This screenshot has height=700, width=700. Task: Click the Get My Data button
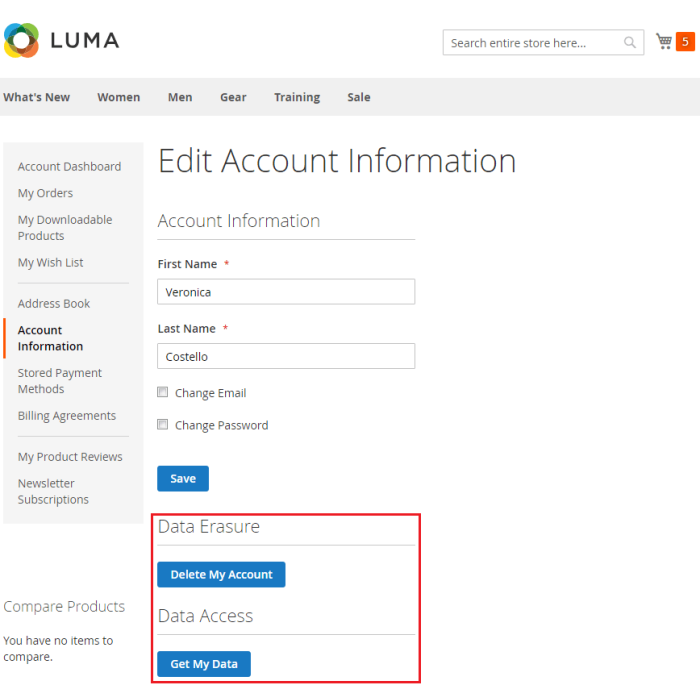click(204, 664)
